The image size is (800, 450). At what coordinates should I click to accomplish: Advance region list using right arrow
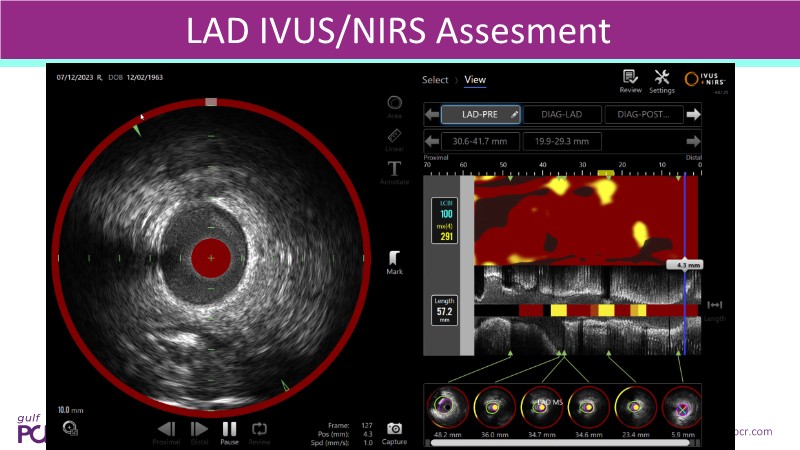(693, 141)
